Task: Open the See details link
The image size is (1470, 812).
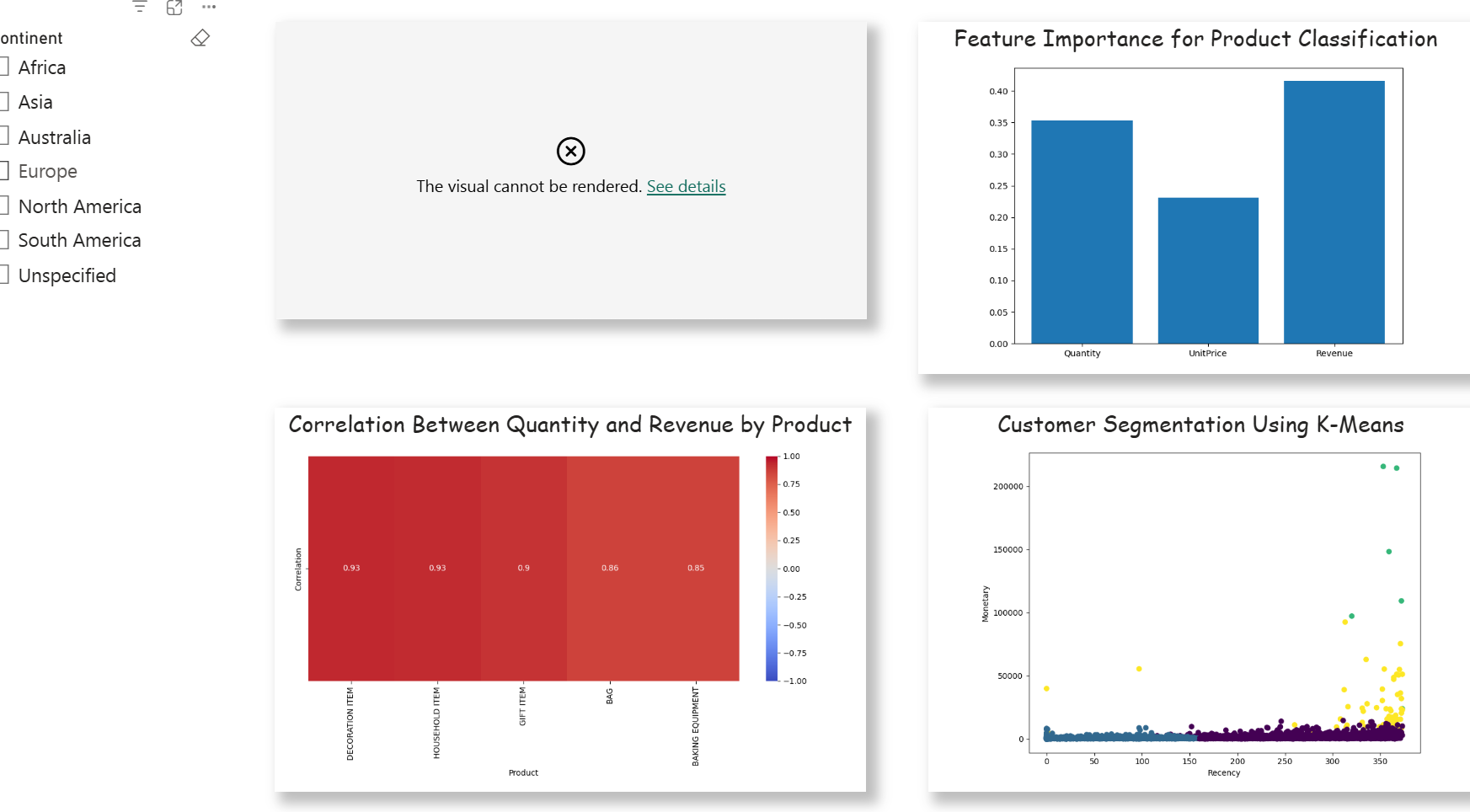Action: coord(686,186)
